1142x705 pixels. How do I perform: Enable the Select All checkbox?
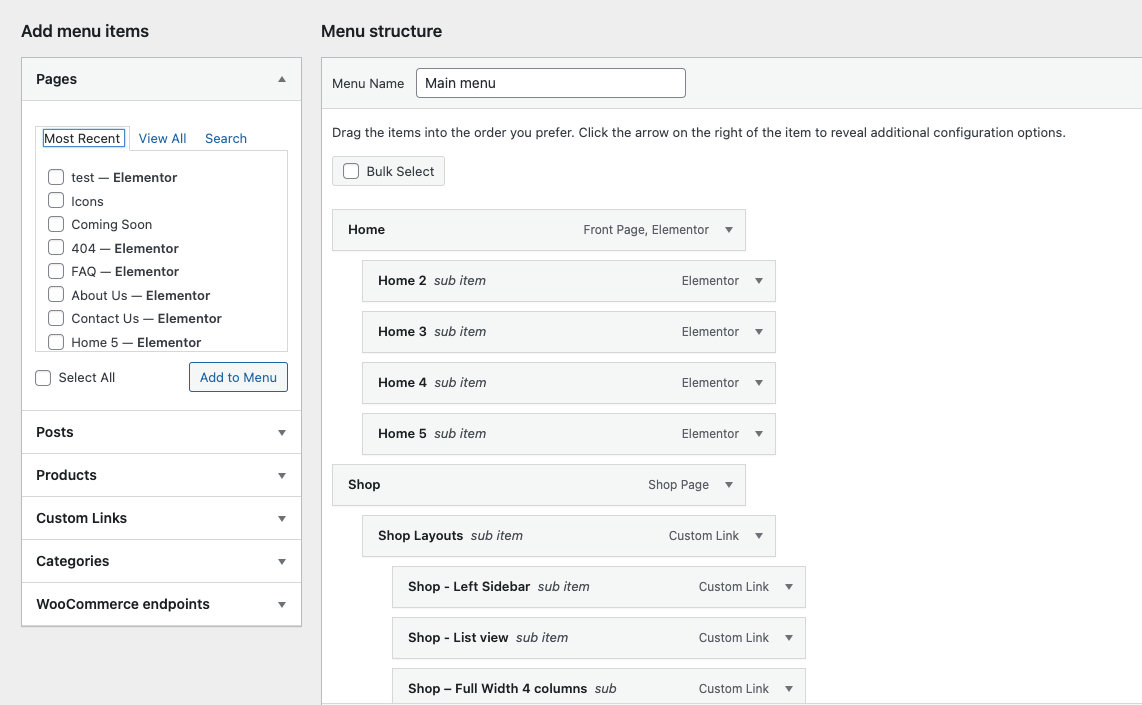[43, 378]
